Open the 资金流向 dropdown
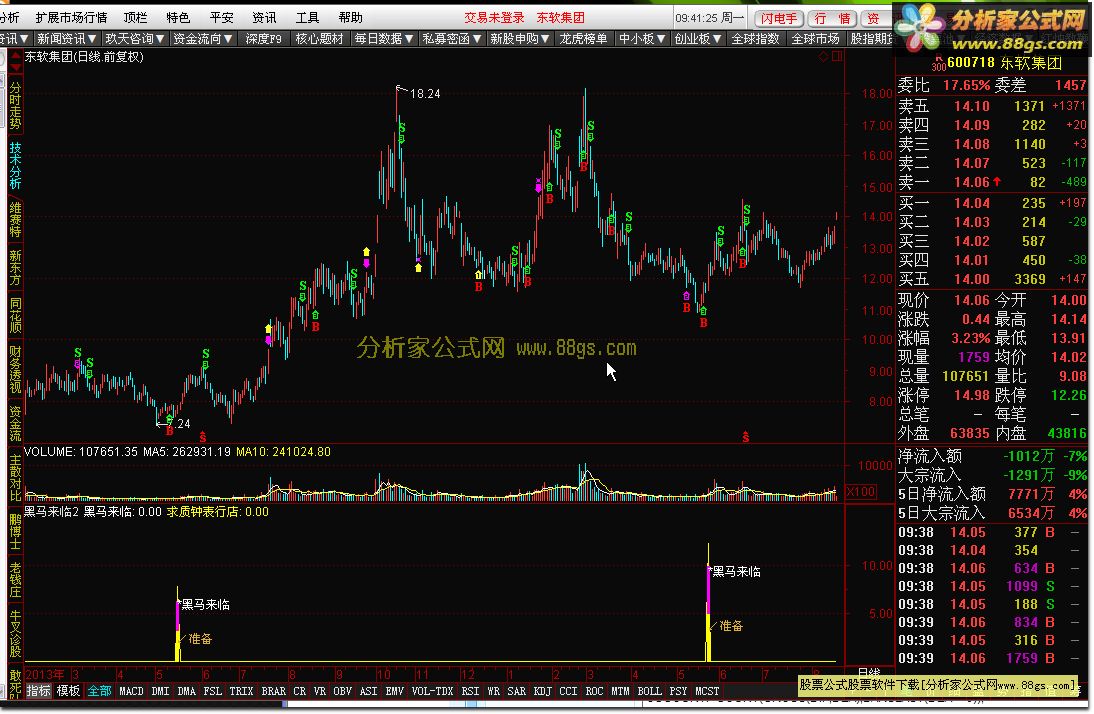Image resolution: width=1094 pixels, height=714 pixels. coord(202,38)
